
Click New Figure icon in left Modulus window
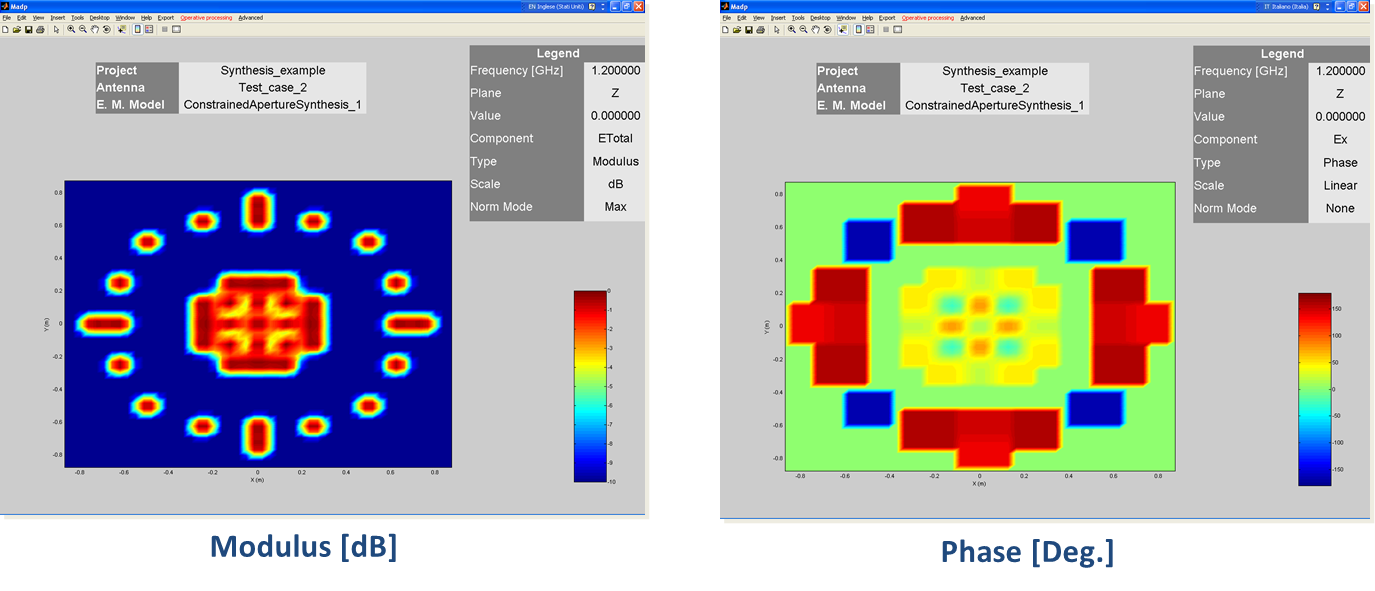click(x=5, y=29)
